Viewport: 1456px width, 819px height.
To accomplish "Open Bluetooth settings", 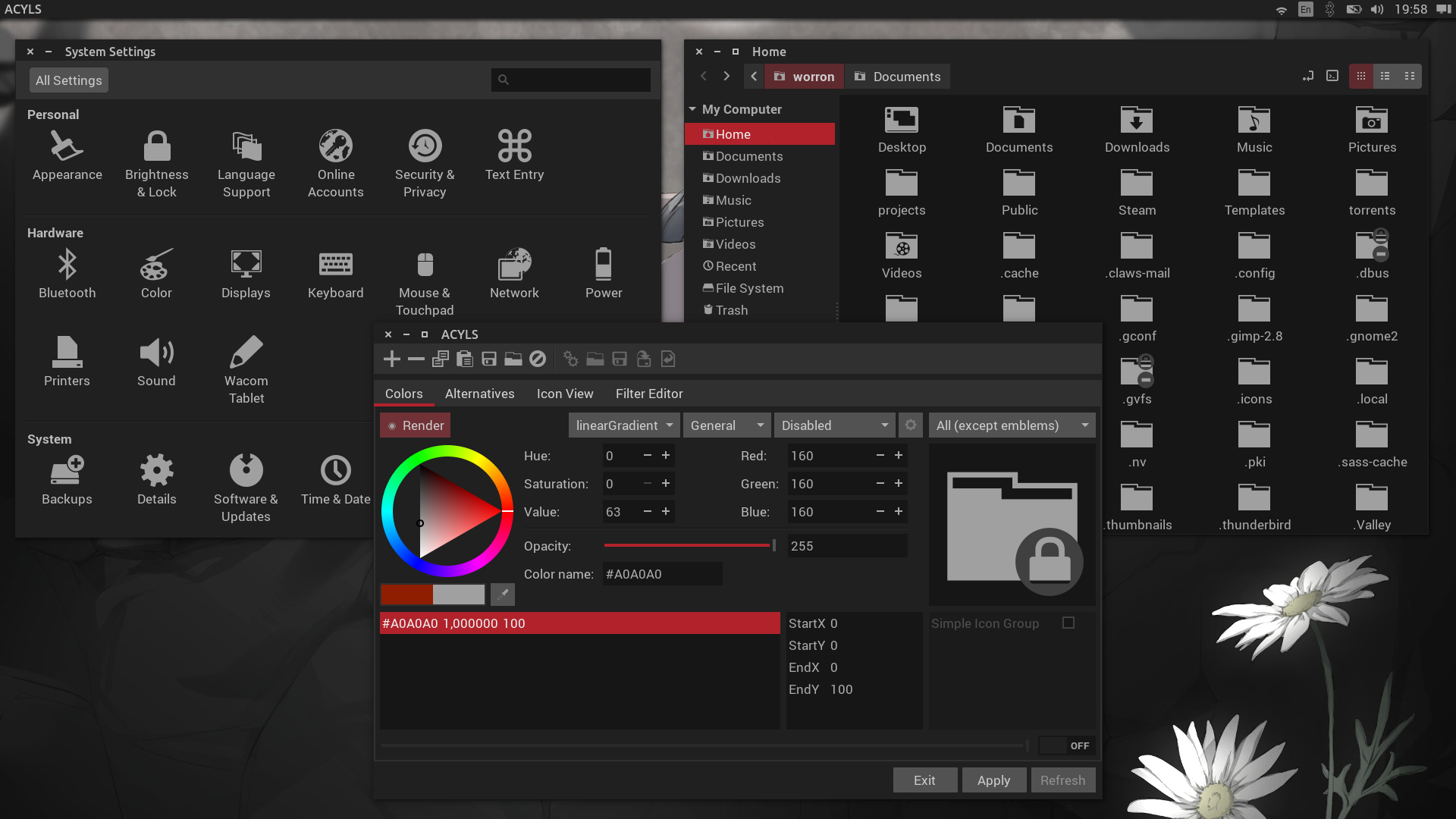I will click(67, 275).
